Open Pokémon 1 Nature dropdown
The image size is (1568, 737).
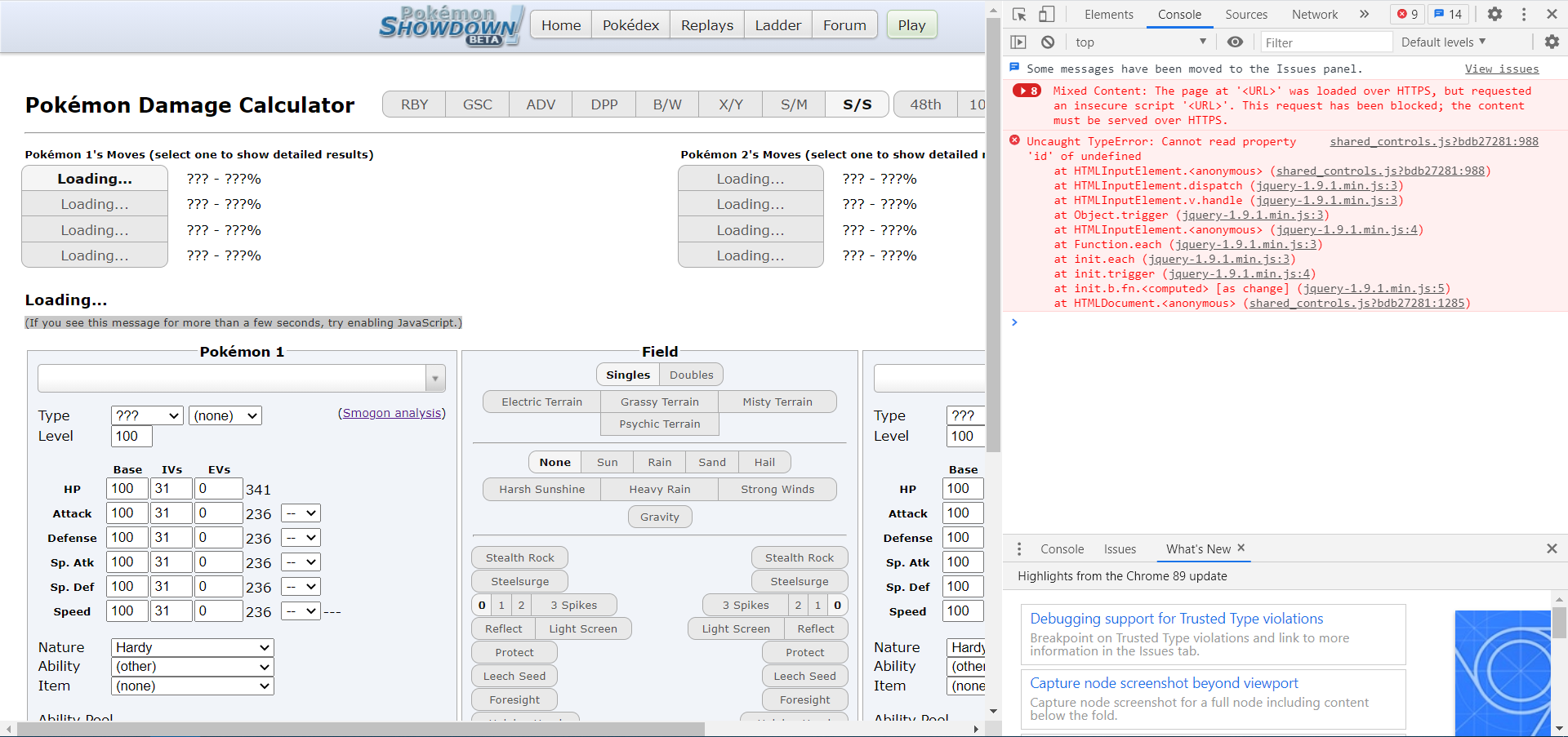(193, 647)
